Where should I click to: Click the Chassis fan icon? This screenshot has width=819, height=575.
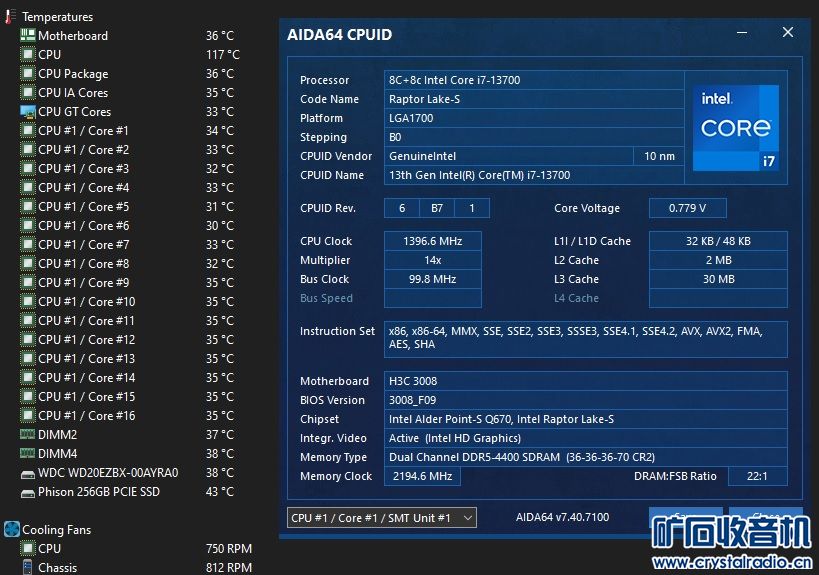point(28,568)
